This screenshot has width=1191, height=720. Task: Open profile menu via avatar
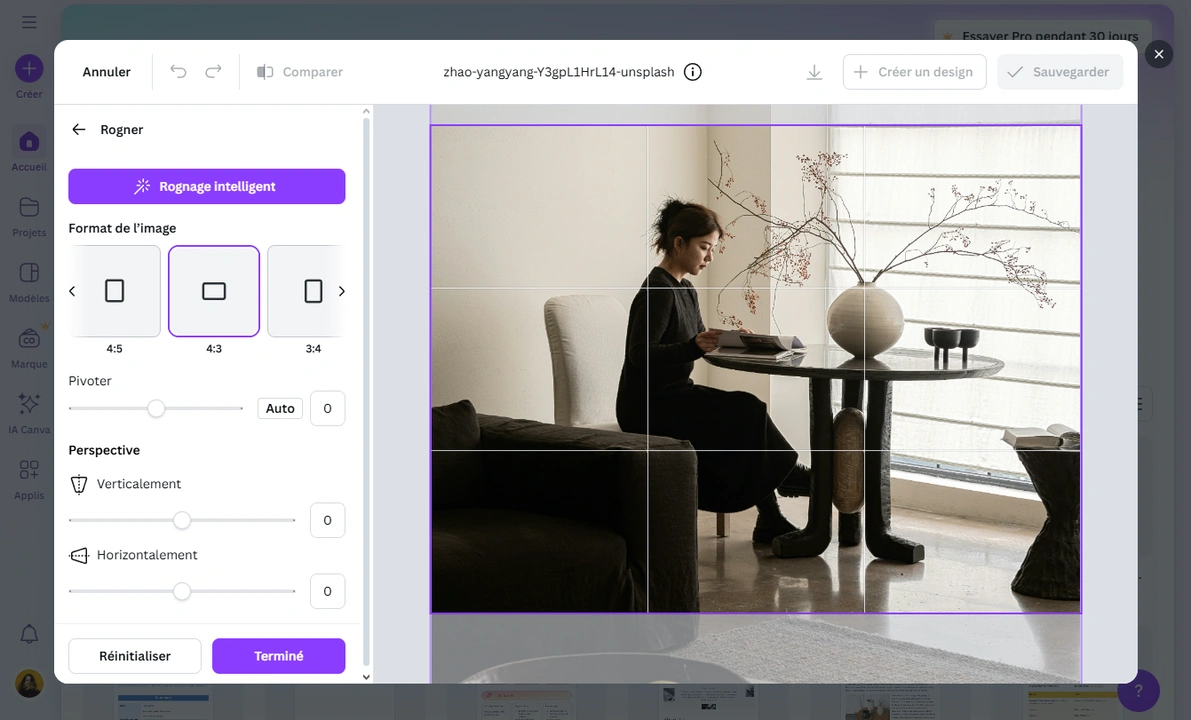pos(29,683)
